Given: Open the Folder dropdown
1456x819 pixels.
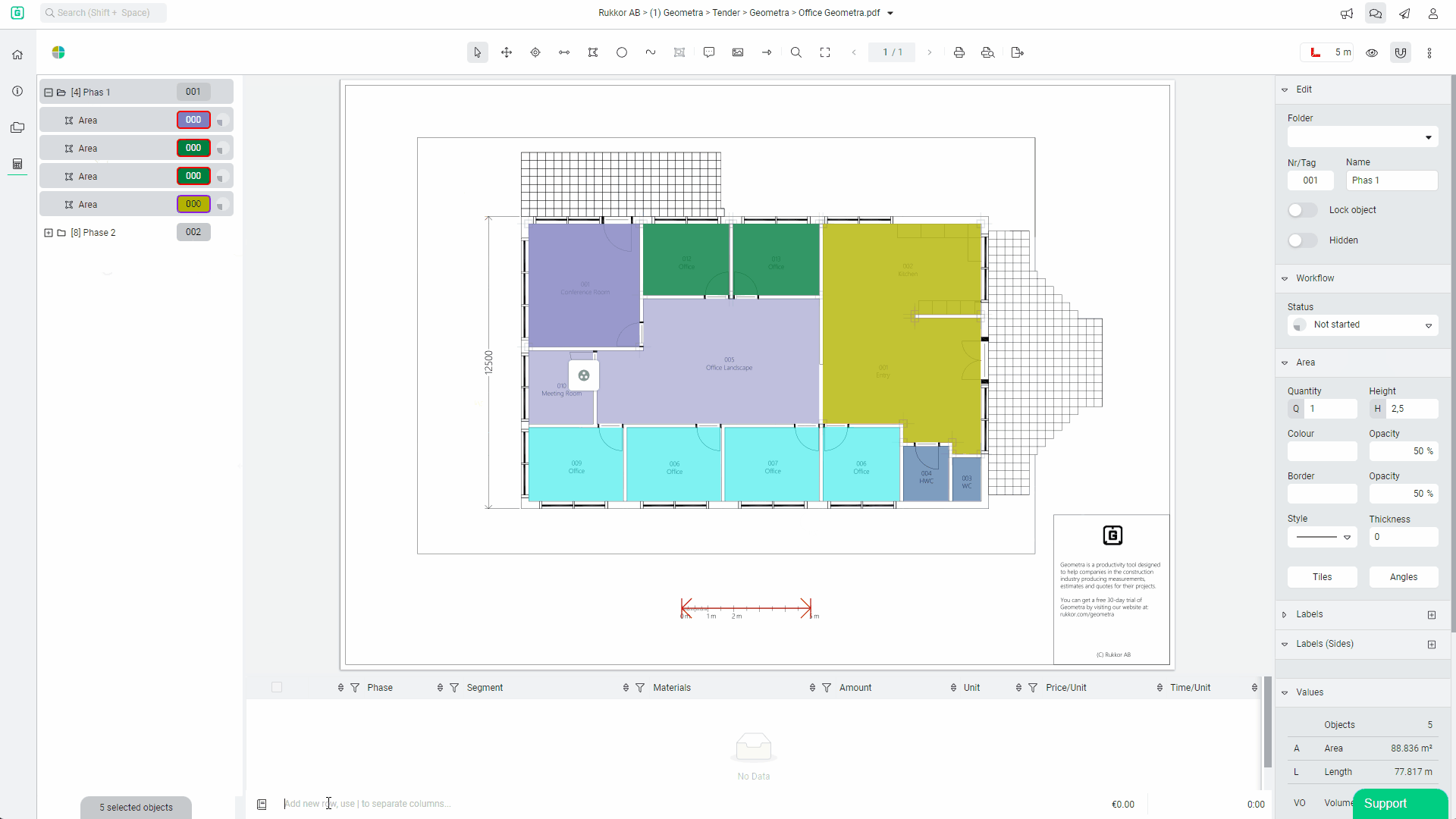Looking at the screenshot, I should (x=1363, y=137).
